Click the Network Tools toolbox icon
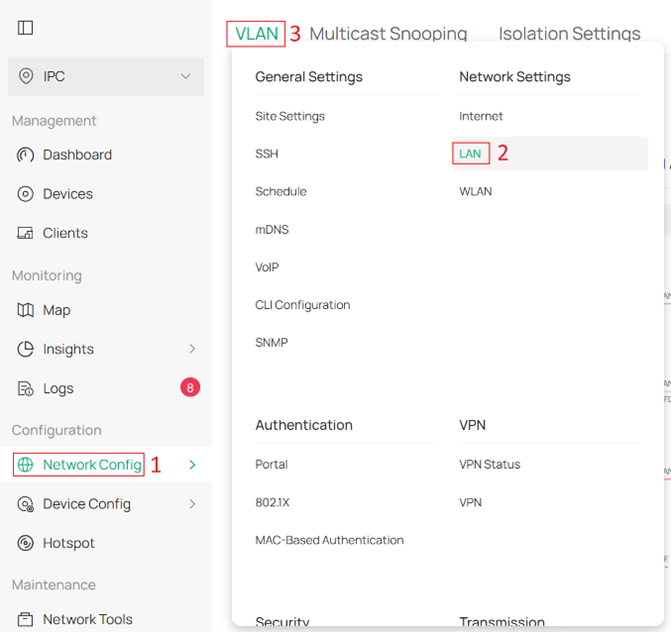This screenshot has height=632, width=671. 25,619
